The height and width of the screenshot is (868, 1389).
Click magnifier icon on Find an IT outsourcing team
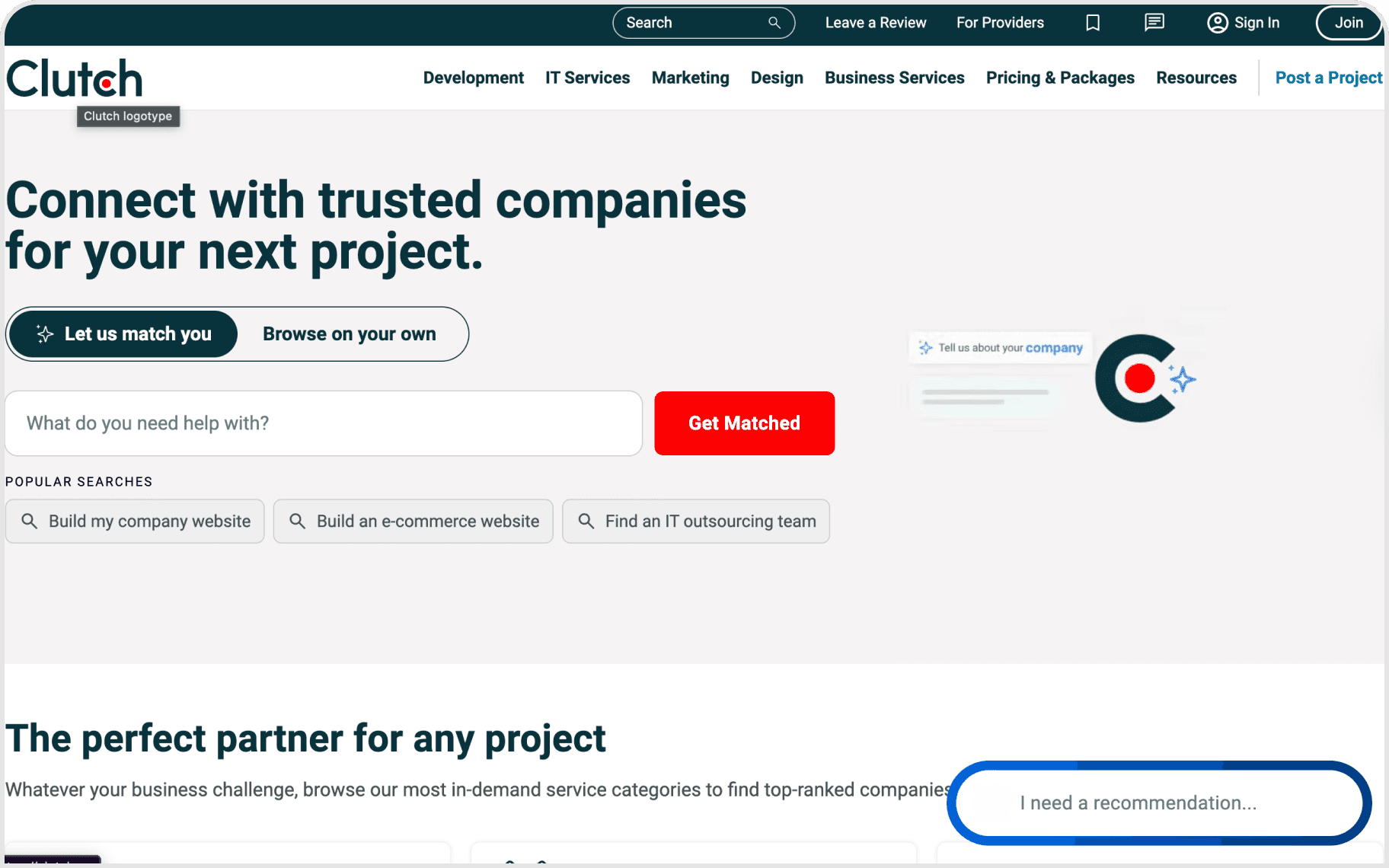(x=586, y=521)
